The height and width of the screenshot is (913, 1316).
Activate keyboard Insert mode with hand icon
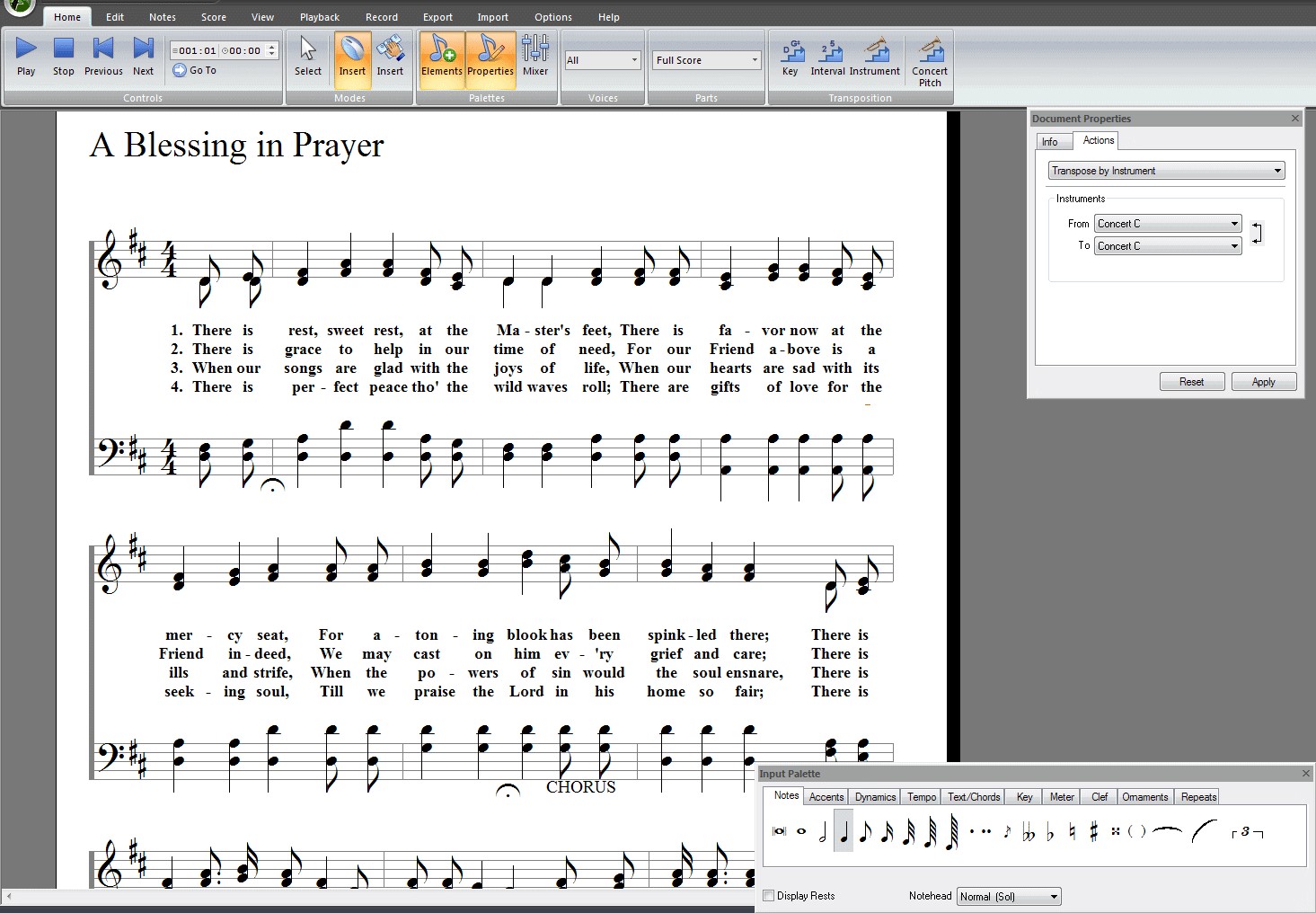(390, 56)
